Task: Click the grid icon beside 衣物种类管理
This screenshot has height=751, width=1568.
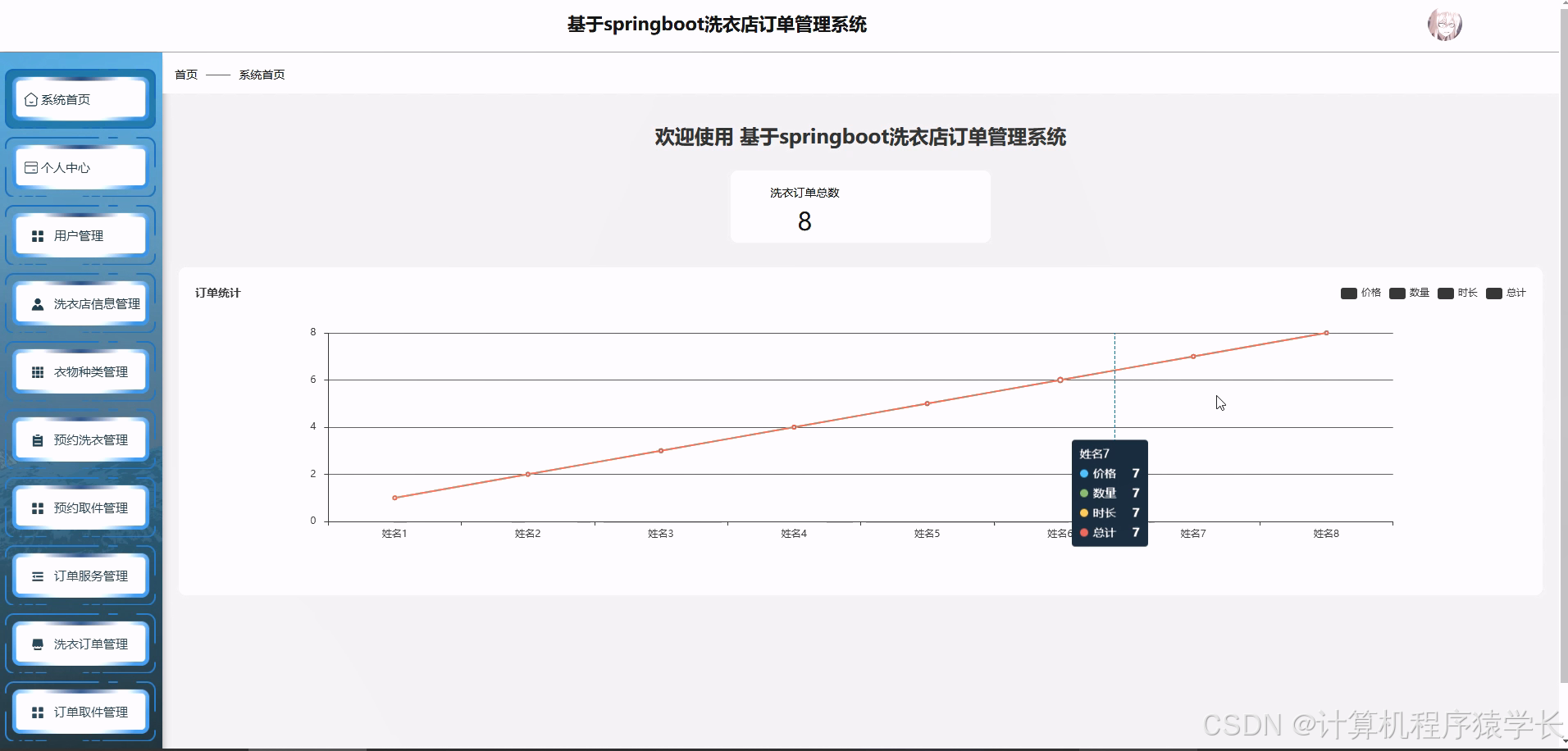Action: [x=38, y=372]
